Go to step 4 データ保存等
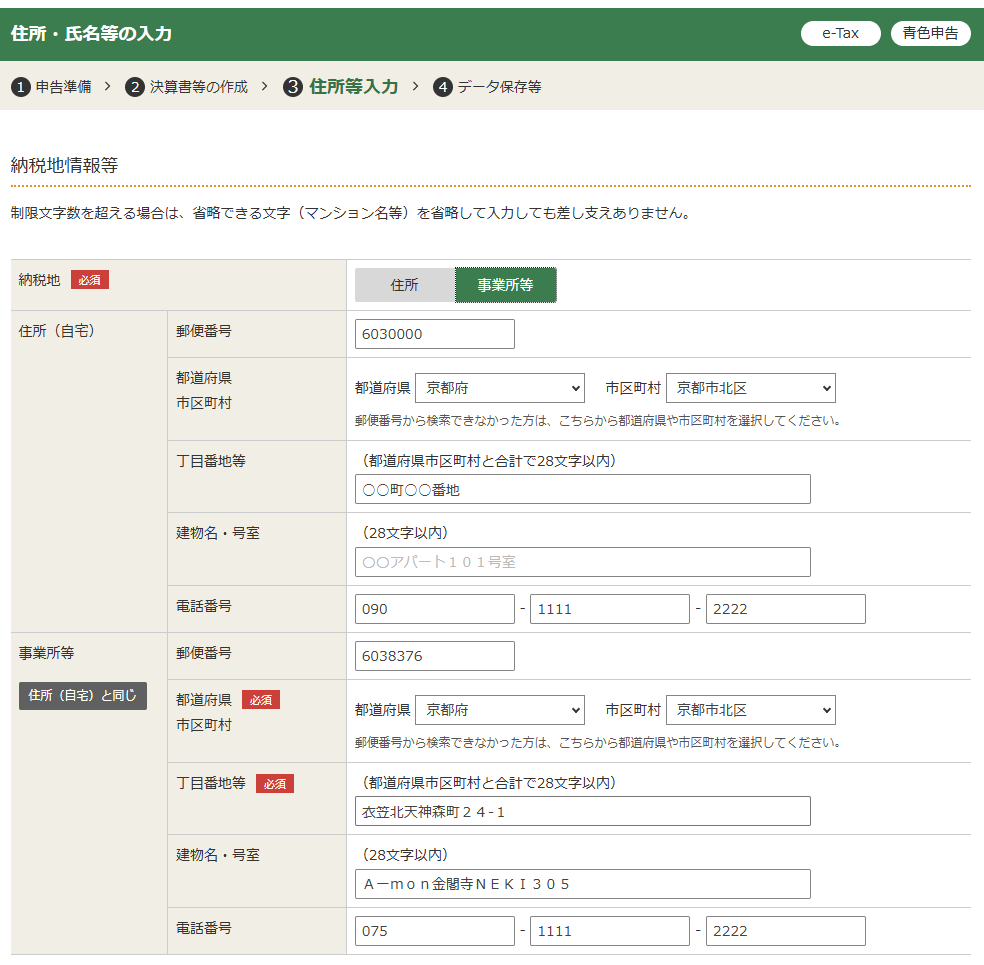Screen dimensions: 984x965 488,87
